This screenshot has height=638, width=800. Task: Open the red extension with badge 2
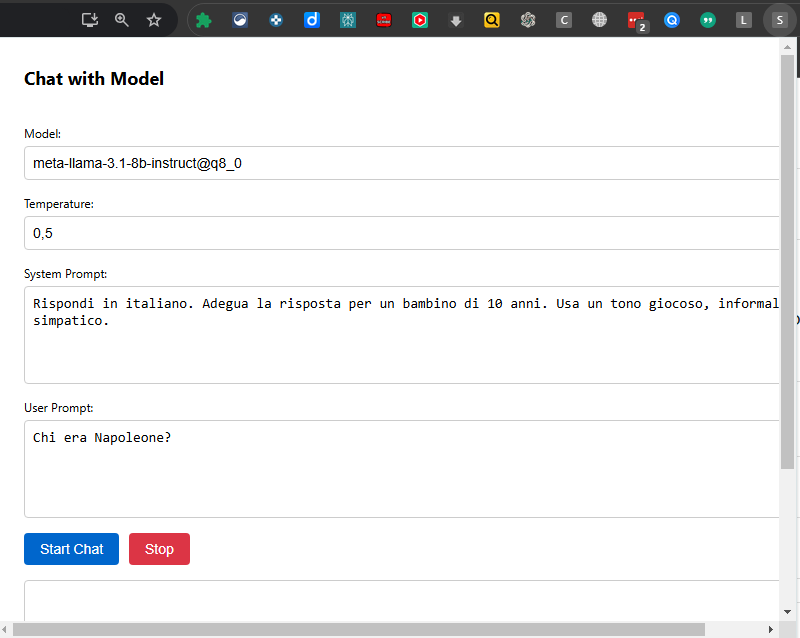635,19
